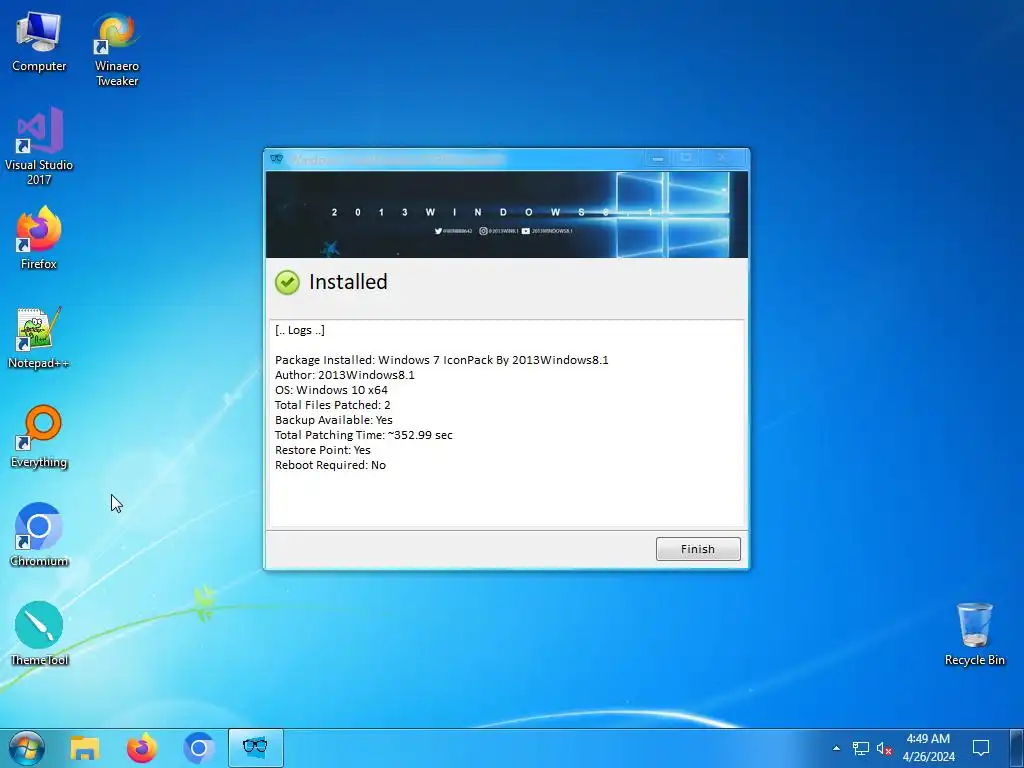This screenshot has height=768, width=1024.
Task: Select the Everything search desktop shortcut
Action: (x=39, y=436)
